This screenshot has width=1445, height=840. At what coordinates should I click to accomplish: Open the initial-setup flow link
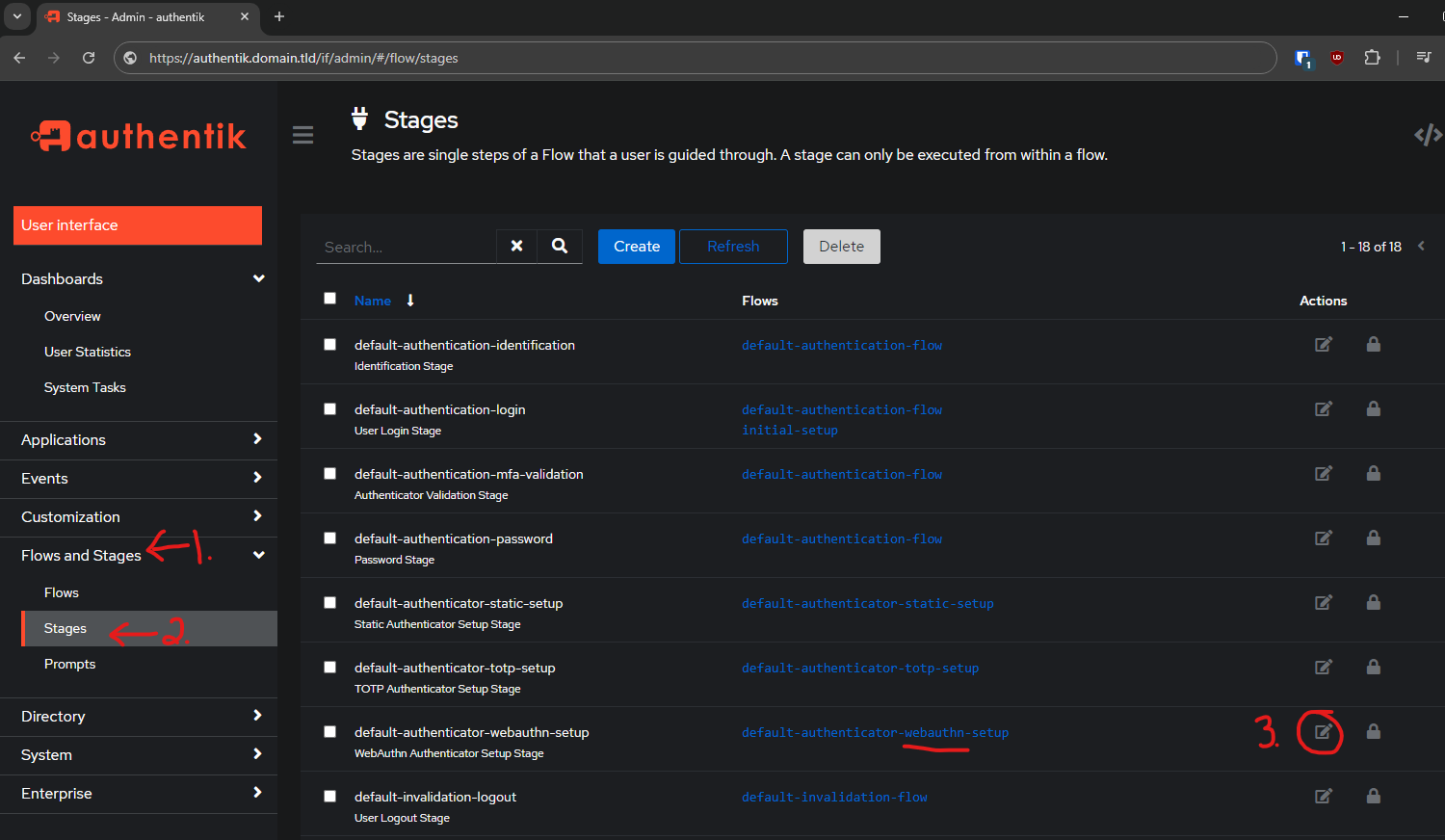tap(790, 430)
